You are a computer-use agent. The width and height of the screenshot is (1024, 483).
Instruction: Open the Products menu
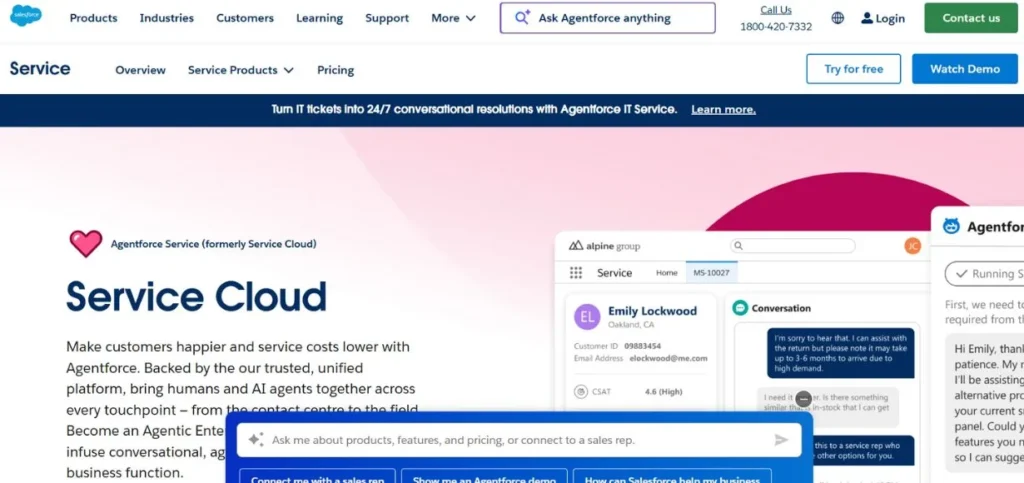coord(93,18)
